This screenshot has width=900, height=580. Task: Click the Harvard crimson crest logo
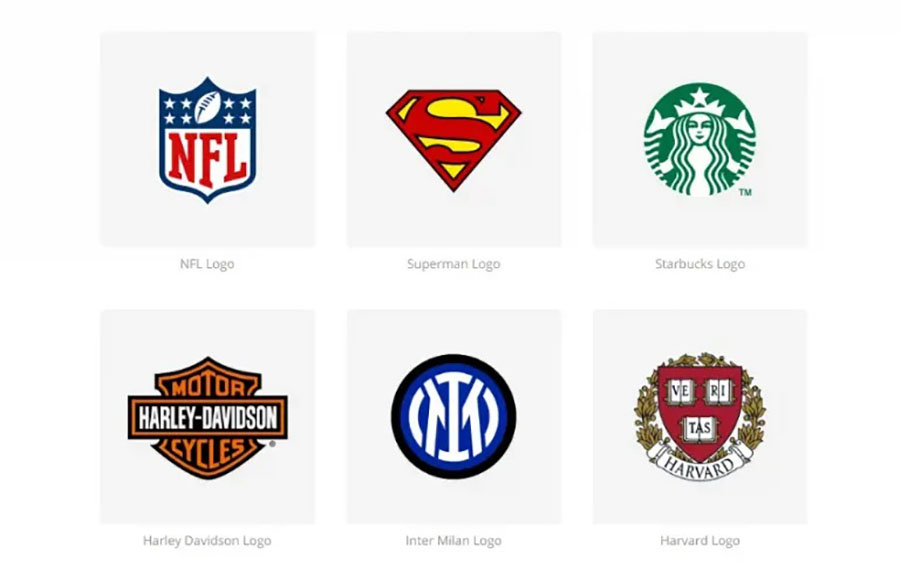click(700, 417)
